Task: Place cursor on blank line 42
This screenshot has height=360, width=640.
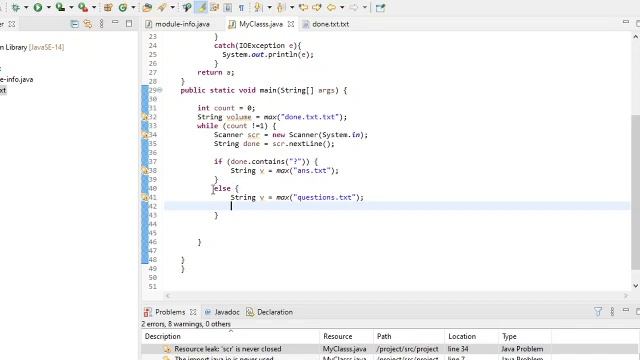Action: point(397,206)
